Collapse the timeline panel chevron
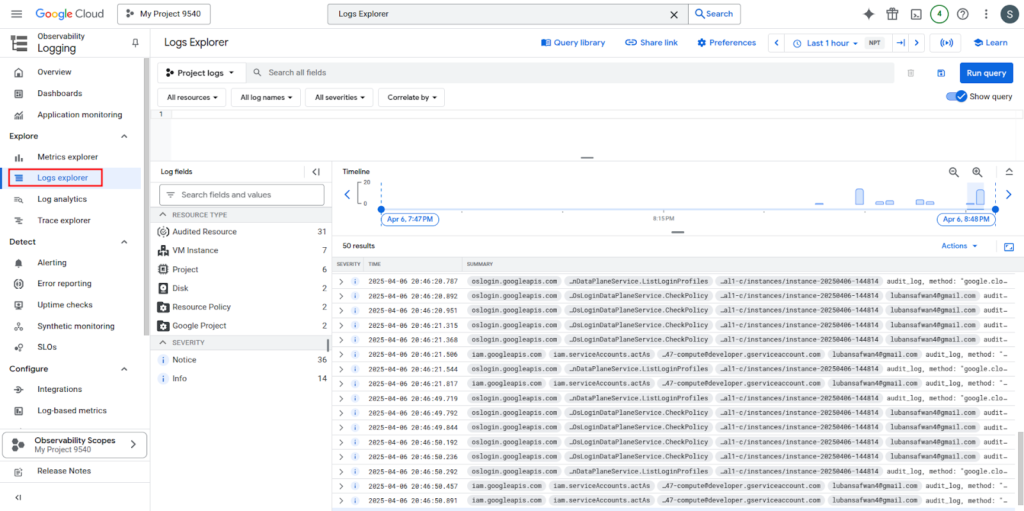The image size is (1024, 511). [1009, 172]
